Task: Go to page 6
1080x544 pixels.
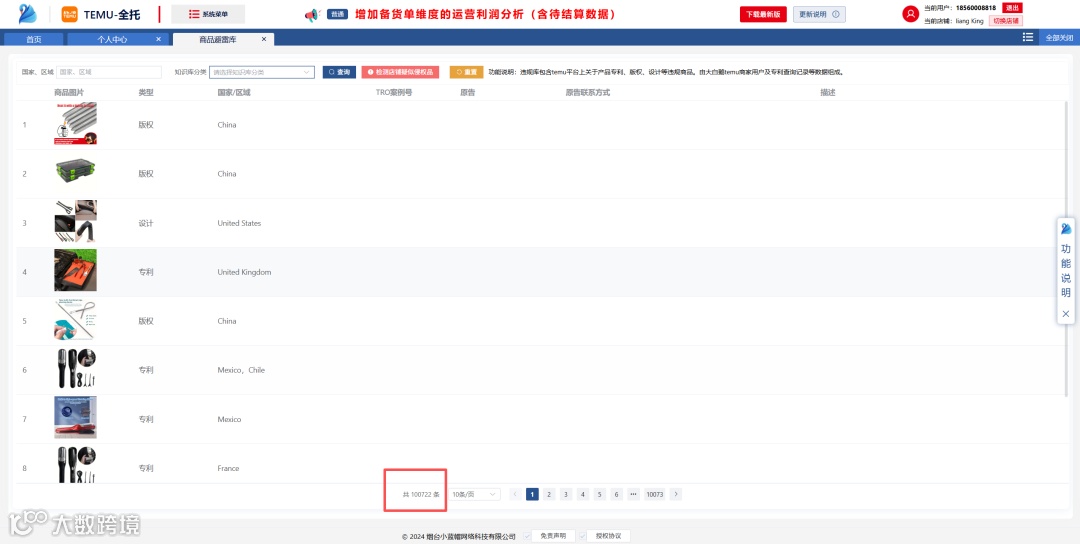Action: click(x=616, y=494)
